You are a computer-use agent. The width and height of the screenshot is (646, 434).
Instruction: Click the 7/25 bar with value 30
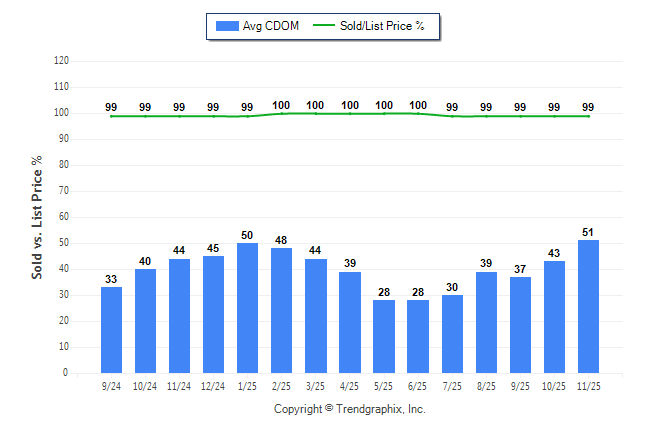point(452,334)
